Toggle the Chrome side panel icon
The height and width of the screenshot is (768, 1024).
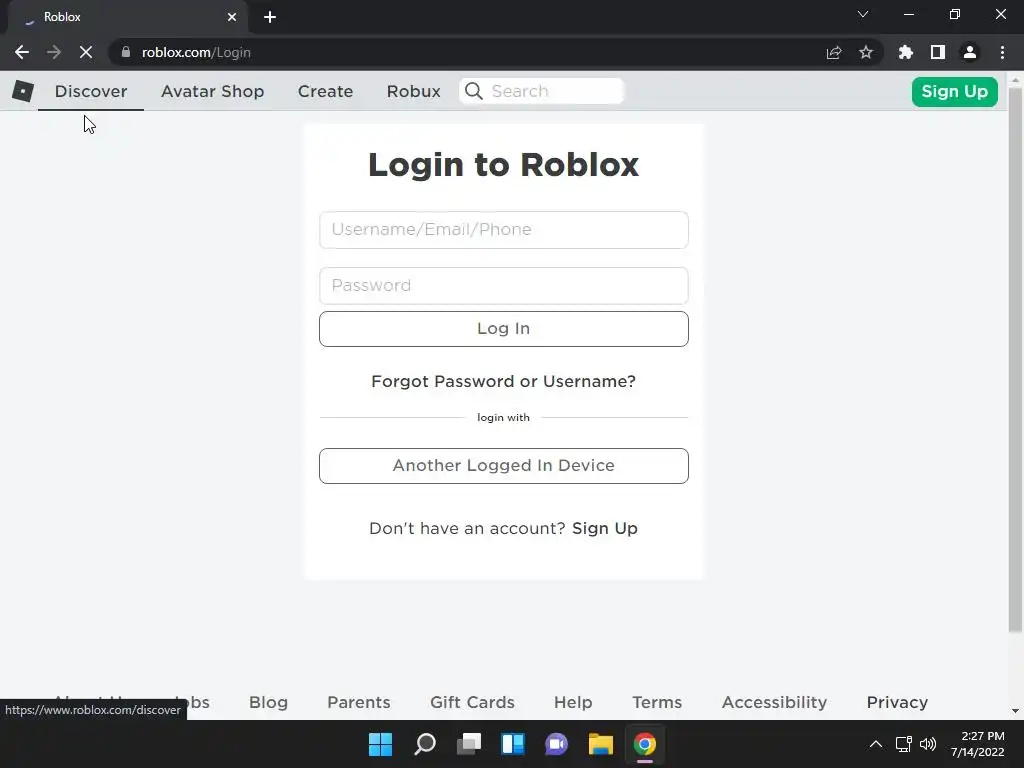[938, 52]
